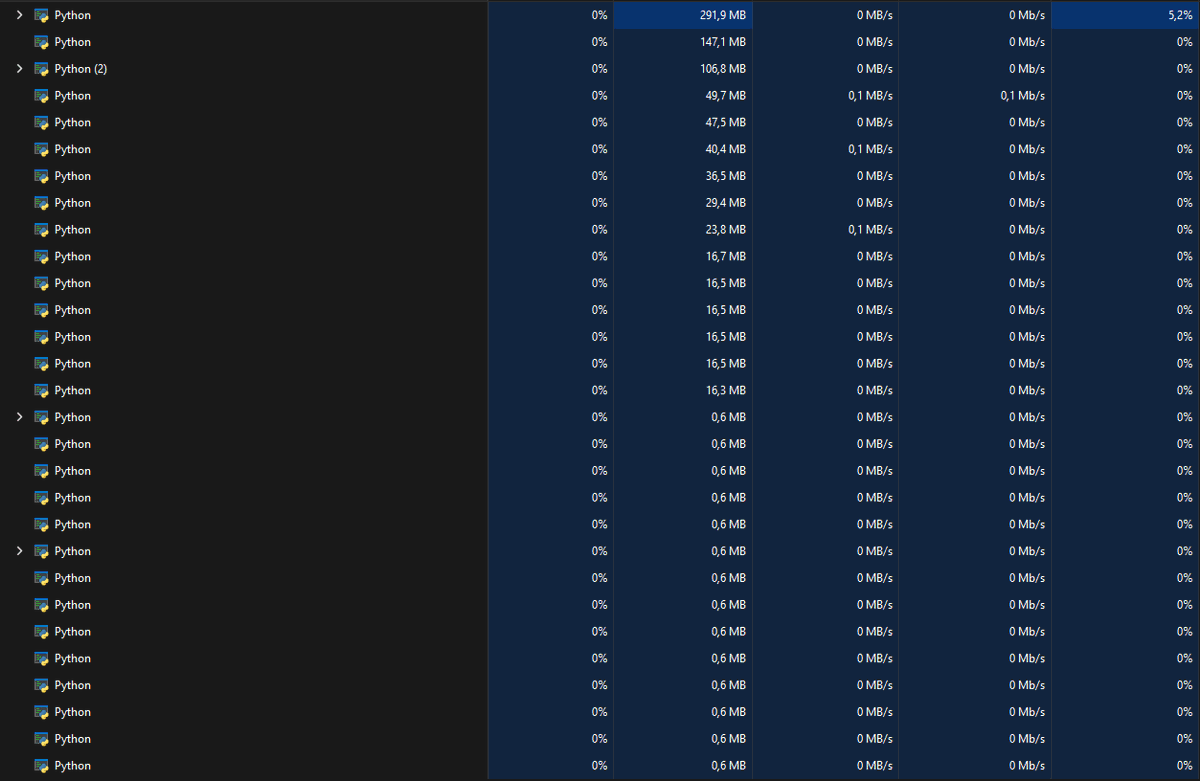Select Python name in the 16,3 MB row
Viewport: 1200px width, 781px height.
click(73, 391)
